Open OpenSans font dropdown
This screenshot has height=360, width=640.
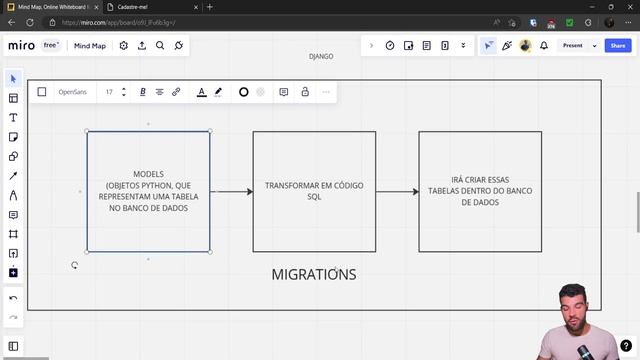[x=73, y=92]
